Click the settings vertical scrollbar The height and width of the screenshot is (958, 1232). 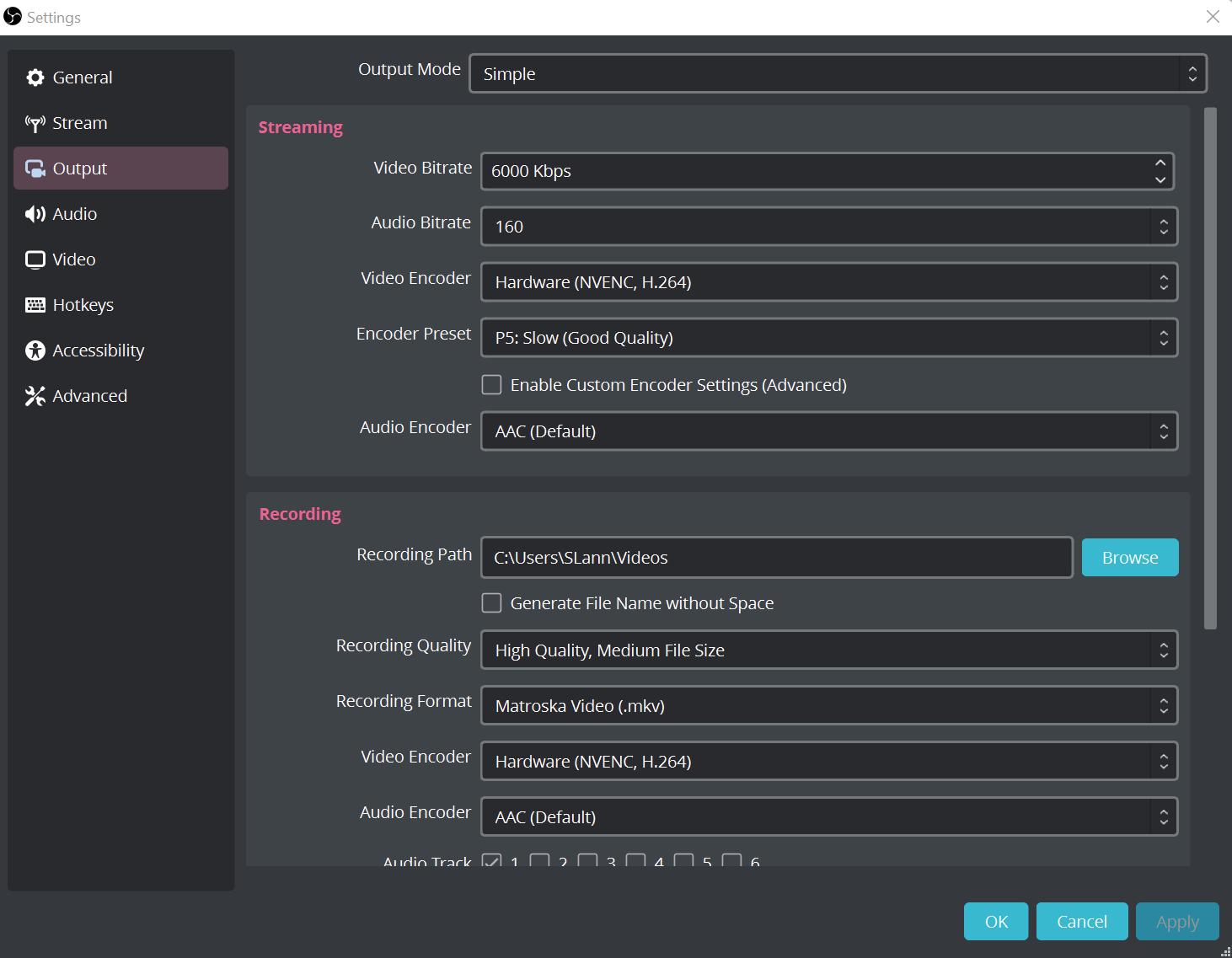coord(1210,368)
